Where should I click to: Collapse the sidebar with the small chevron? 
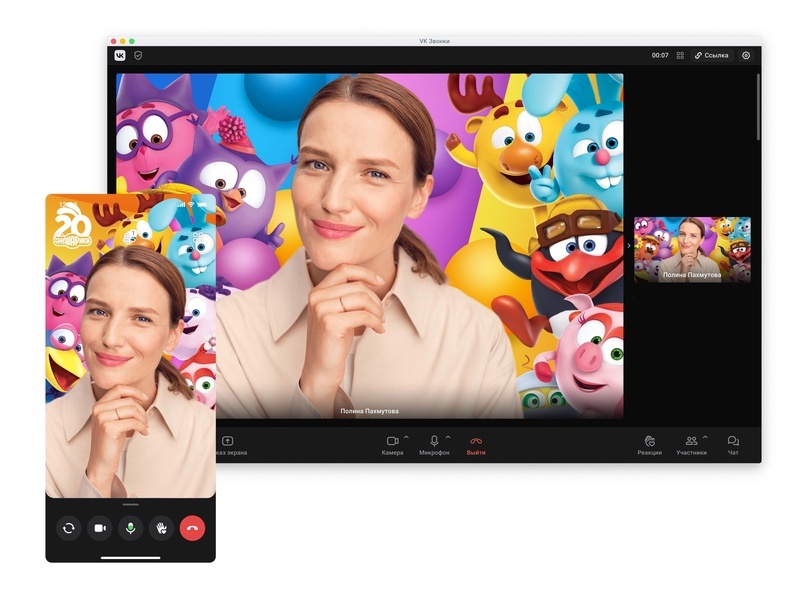pyautogui.click(x=629, y=246)
